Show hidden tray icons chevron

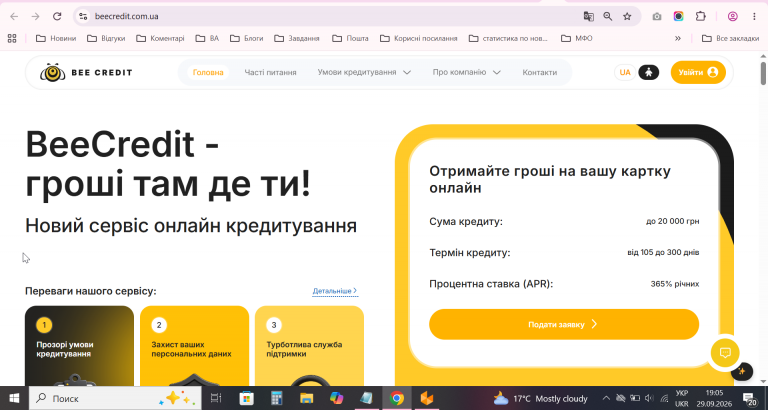[606, 398]
